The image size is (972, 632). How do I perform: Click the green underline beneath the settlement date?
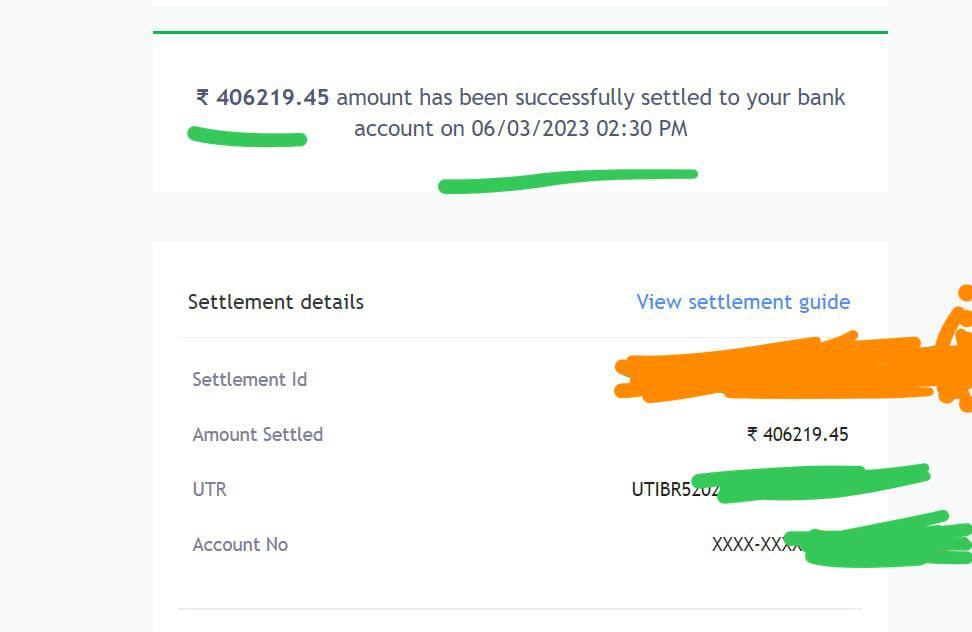pyautogui.click(x=568, y=181)
